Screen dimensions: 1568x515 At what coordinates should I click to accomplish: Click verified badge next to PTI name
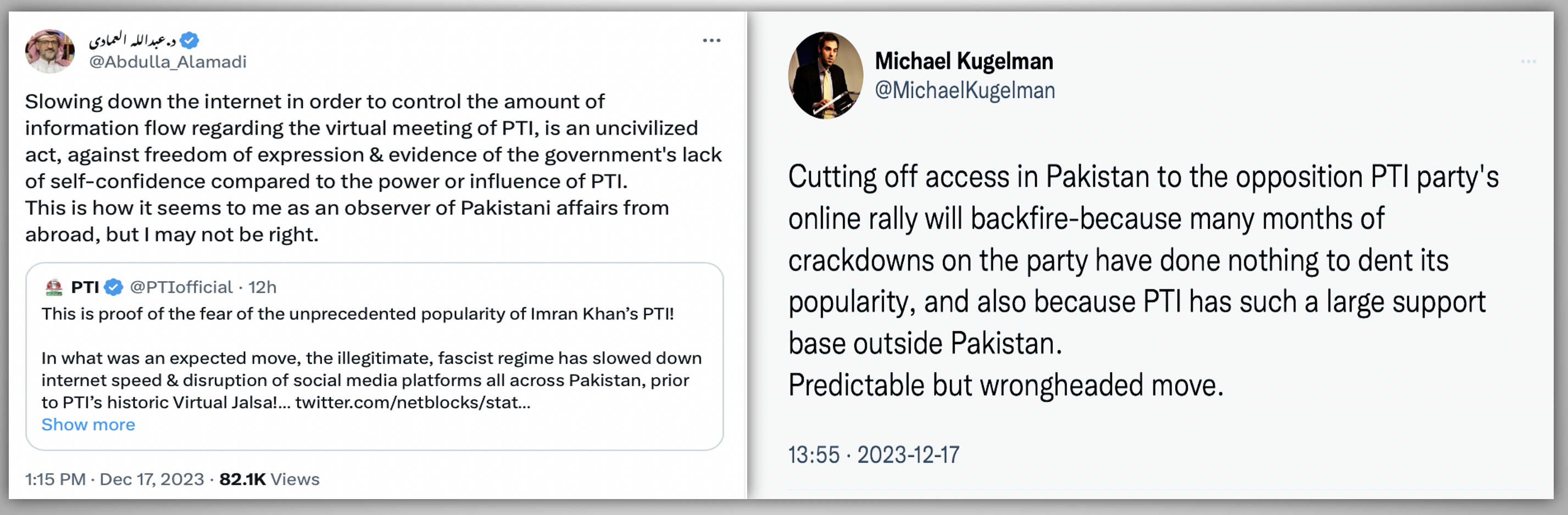pyautogui.click(x=114, y=287)
